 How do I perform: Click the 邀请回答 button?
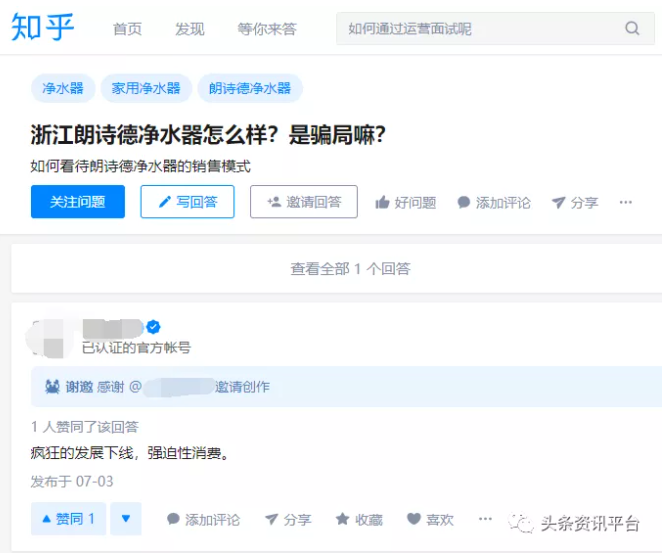303,201
